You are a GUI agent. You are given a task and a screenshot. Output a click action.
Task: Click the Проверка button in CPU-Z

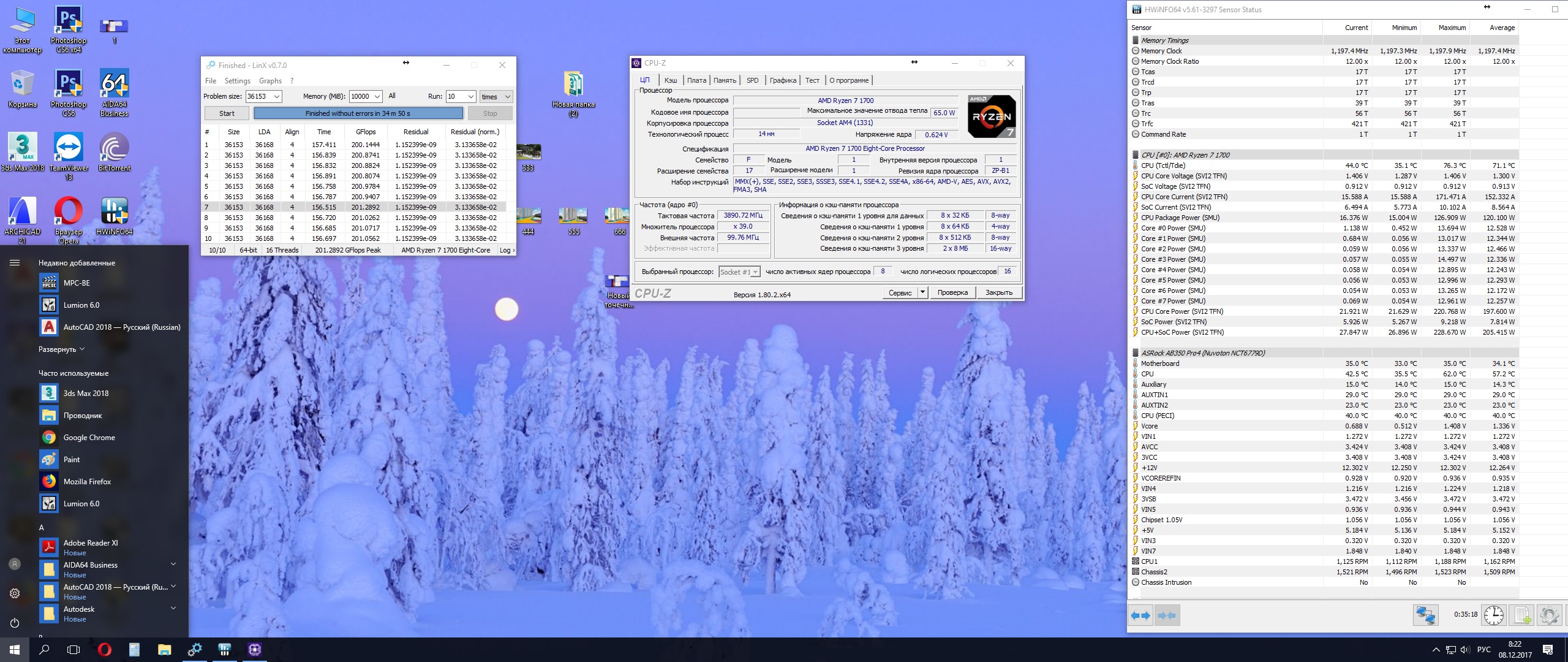coord(952,292)
